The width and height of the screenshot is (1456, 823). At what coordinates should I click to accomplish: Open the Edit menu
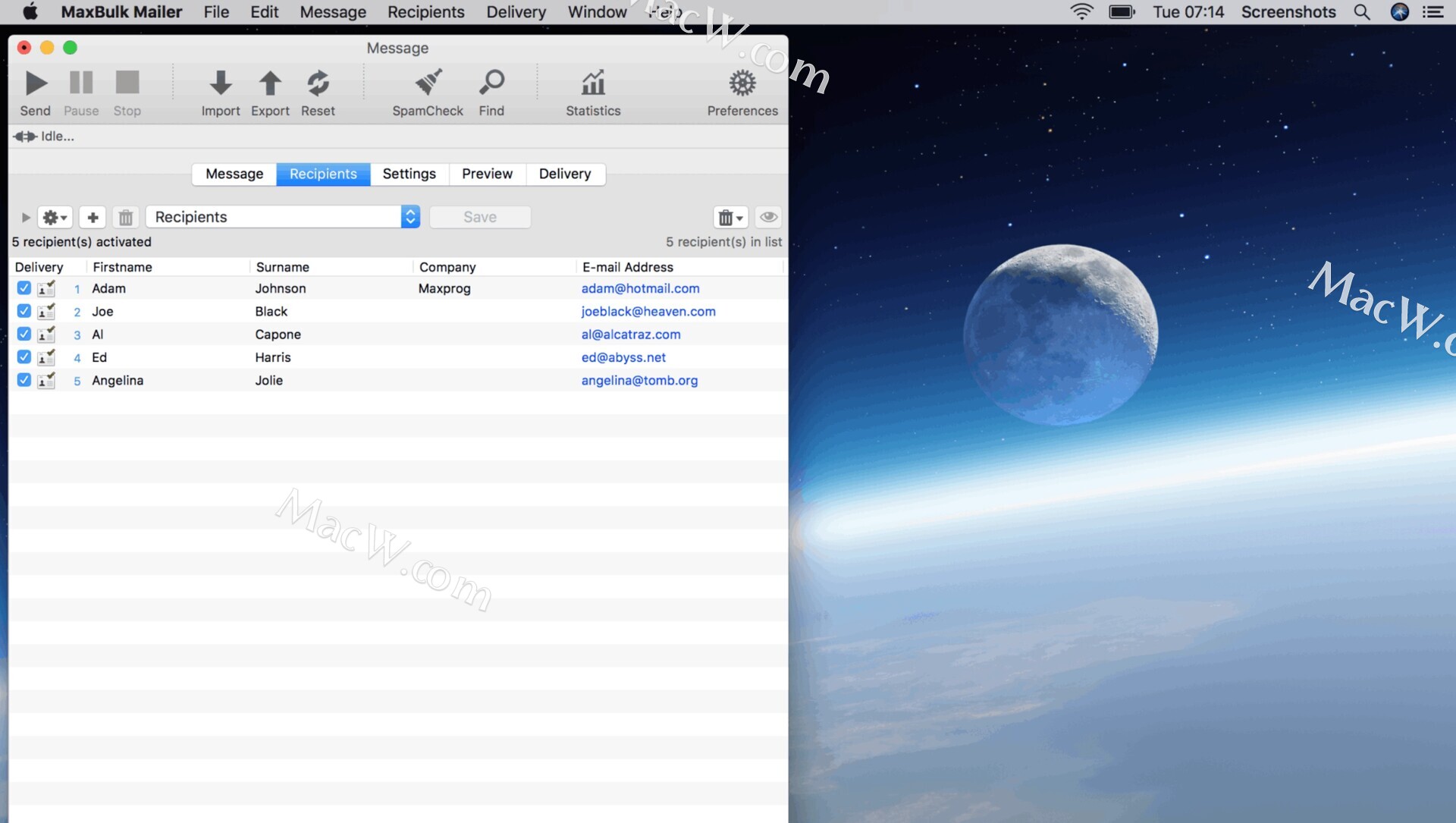[265, 12]
